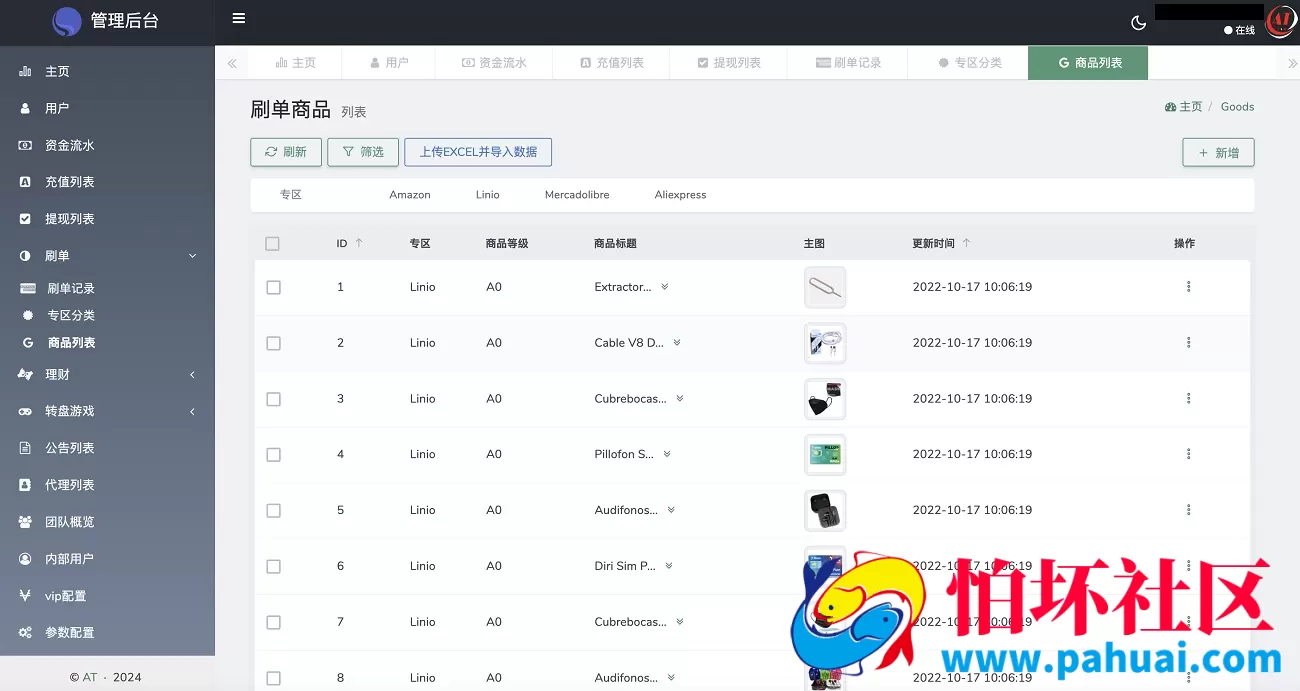Check the box for row ID 1
The image size is (1300, 691).
click(x=273, y=287)
